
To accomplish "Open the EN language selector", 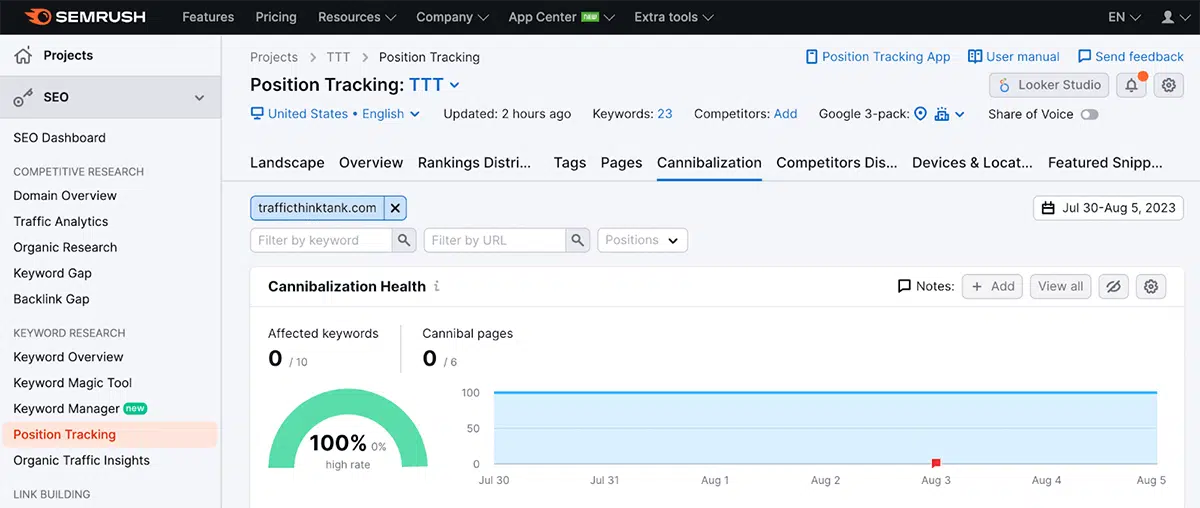I will (1124, 17).
